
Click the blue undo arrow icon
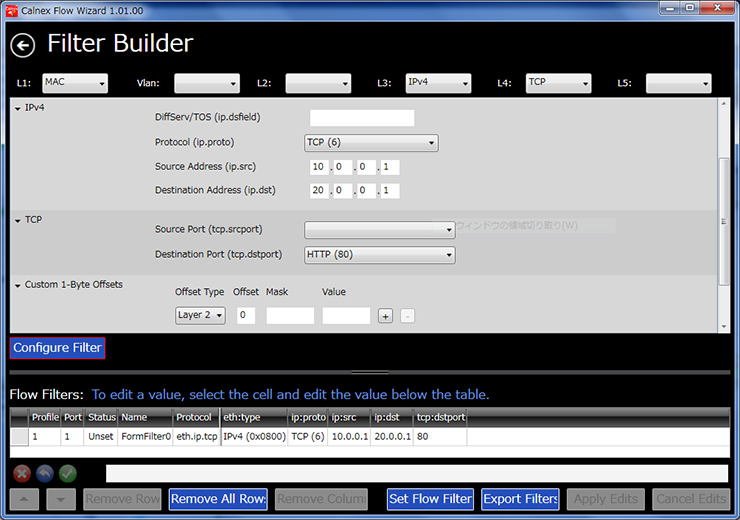pyautogui.click(x=45, y=473)
